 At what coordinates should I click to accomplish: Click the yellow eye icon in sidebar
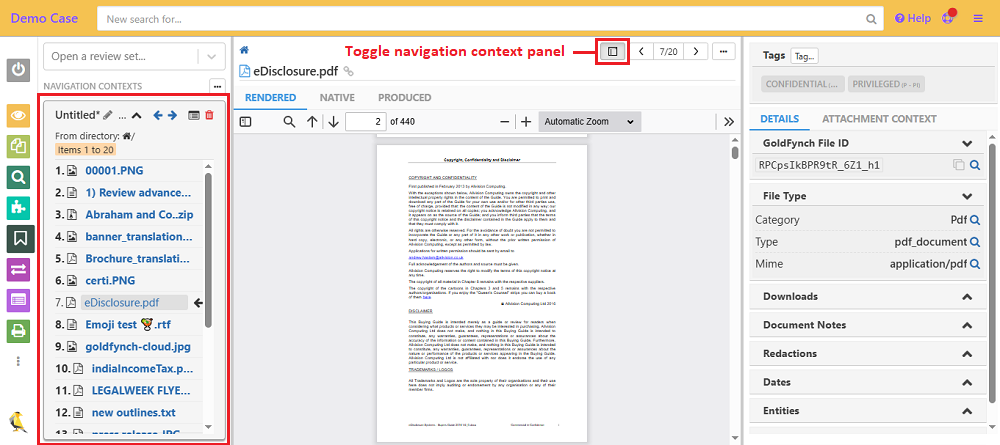18,116
